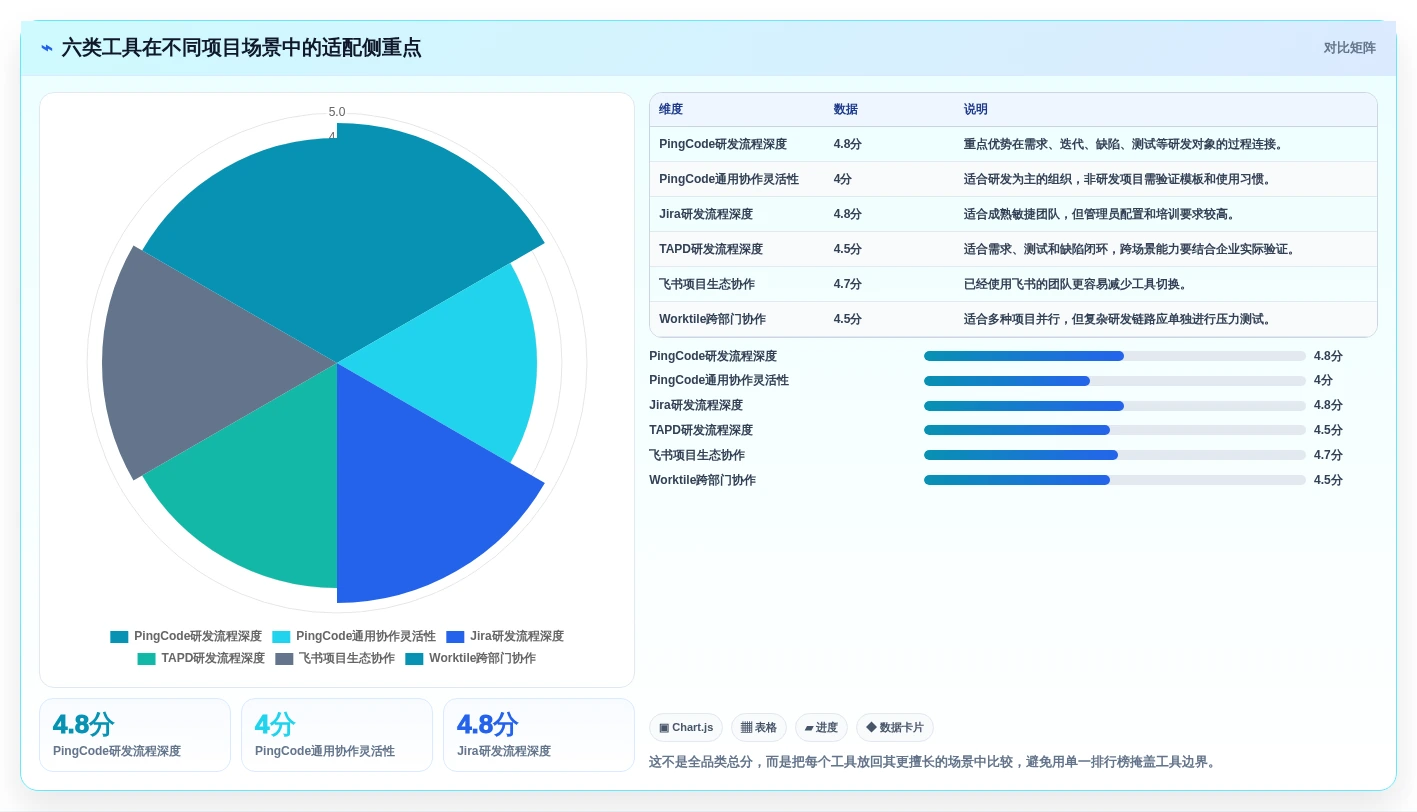Click the lightning icon beside the title
This screenshot has height=812, width=1417.
point(47,48)
